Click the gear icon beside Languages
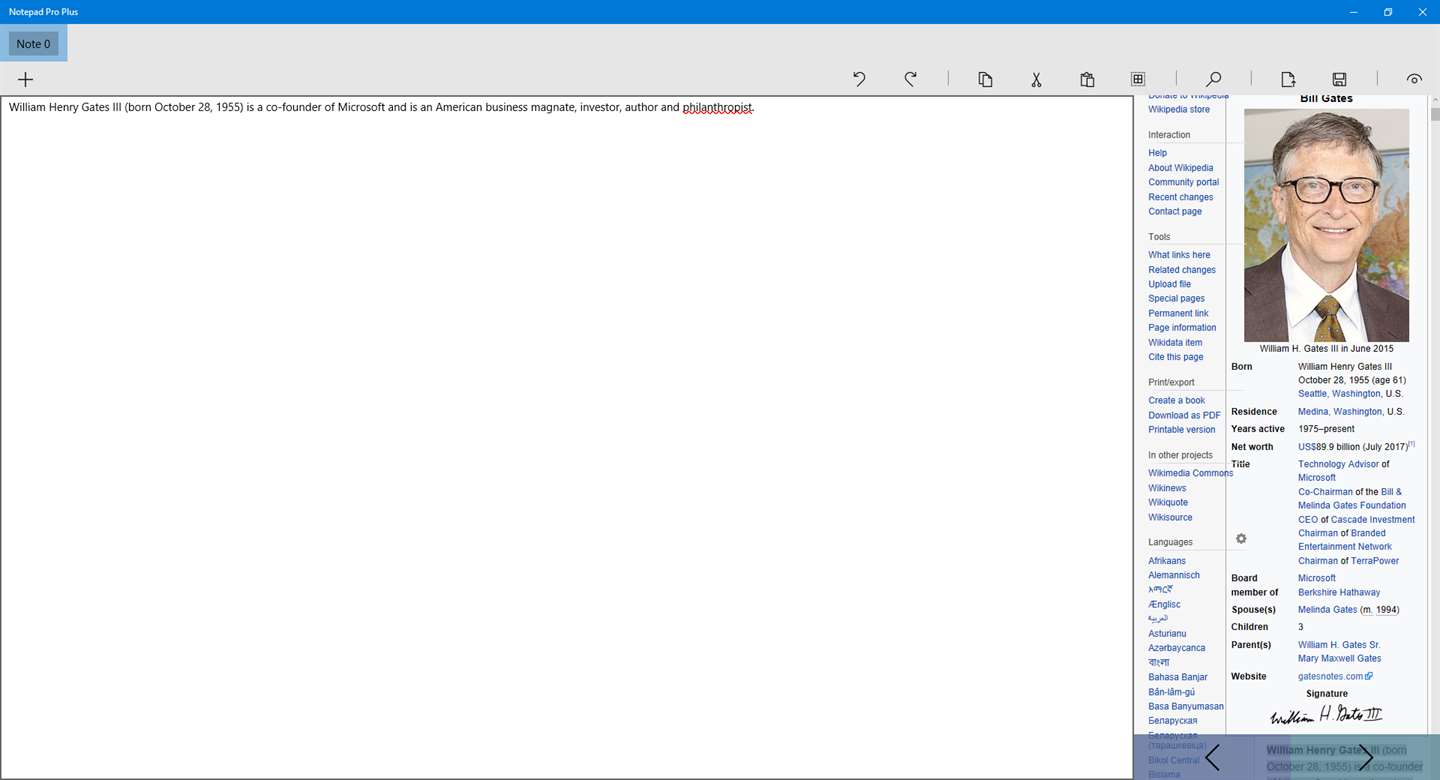This screenshot has height=780, width=1440. point(1241,538)
